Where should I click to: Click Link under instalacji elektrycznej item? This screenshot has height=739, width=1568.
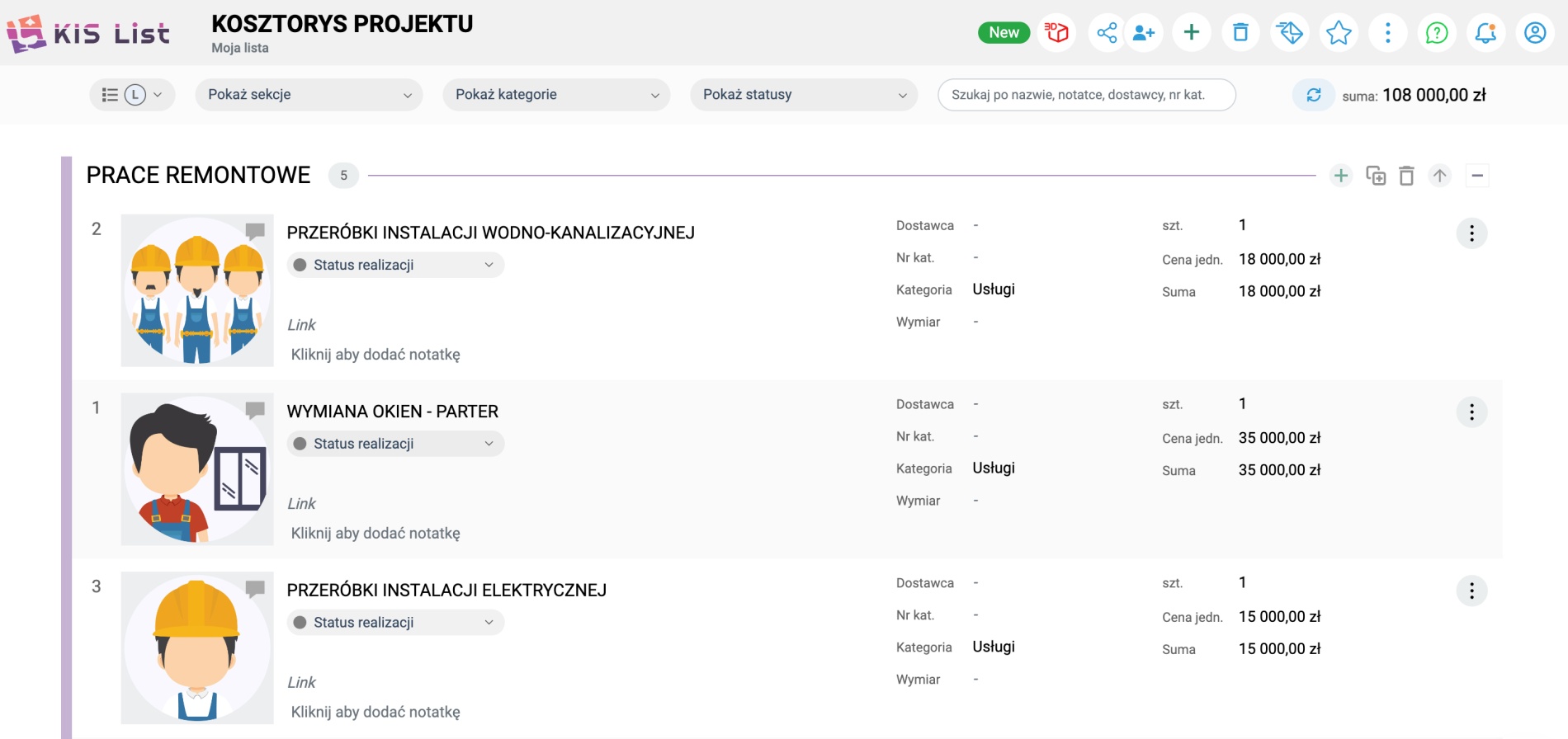pyautogui.click(x=301, y=683)
